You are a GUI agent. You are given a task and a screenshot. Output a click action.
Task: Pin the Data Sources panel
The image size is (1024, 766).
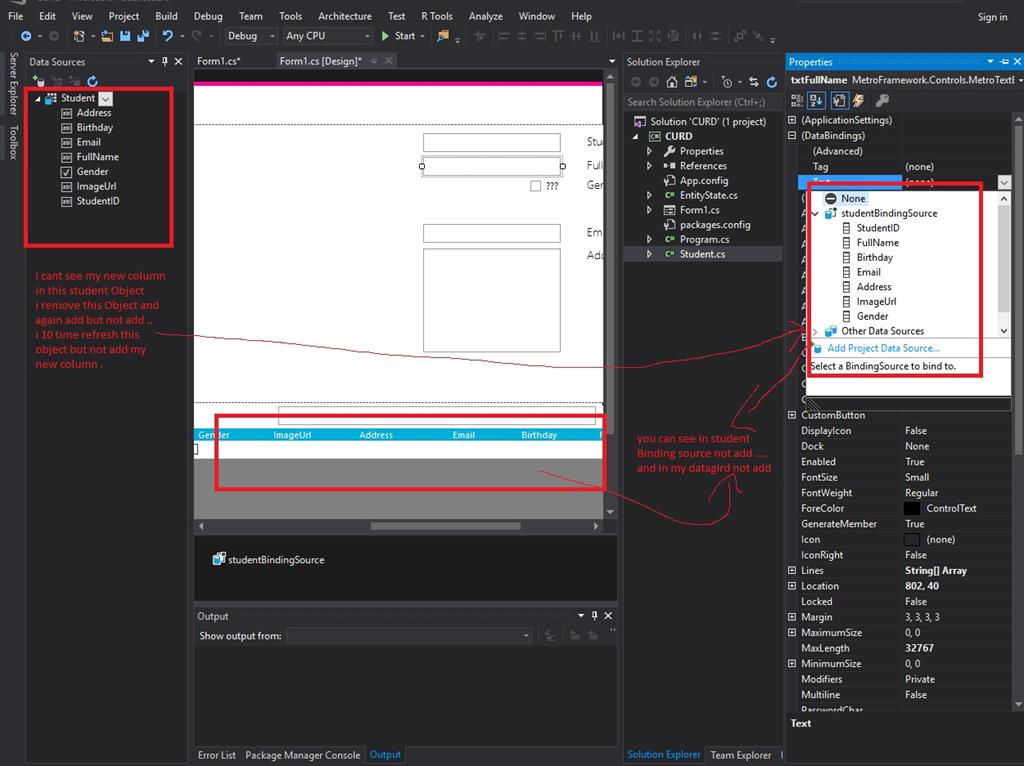click(x=165, y=61)
